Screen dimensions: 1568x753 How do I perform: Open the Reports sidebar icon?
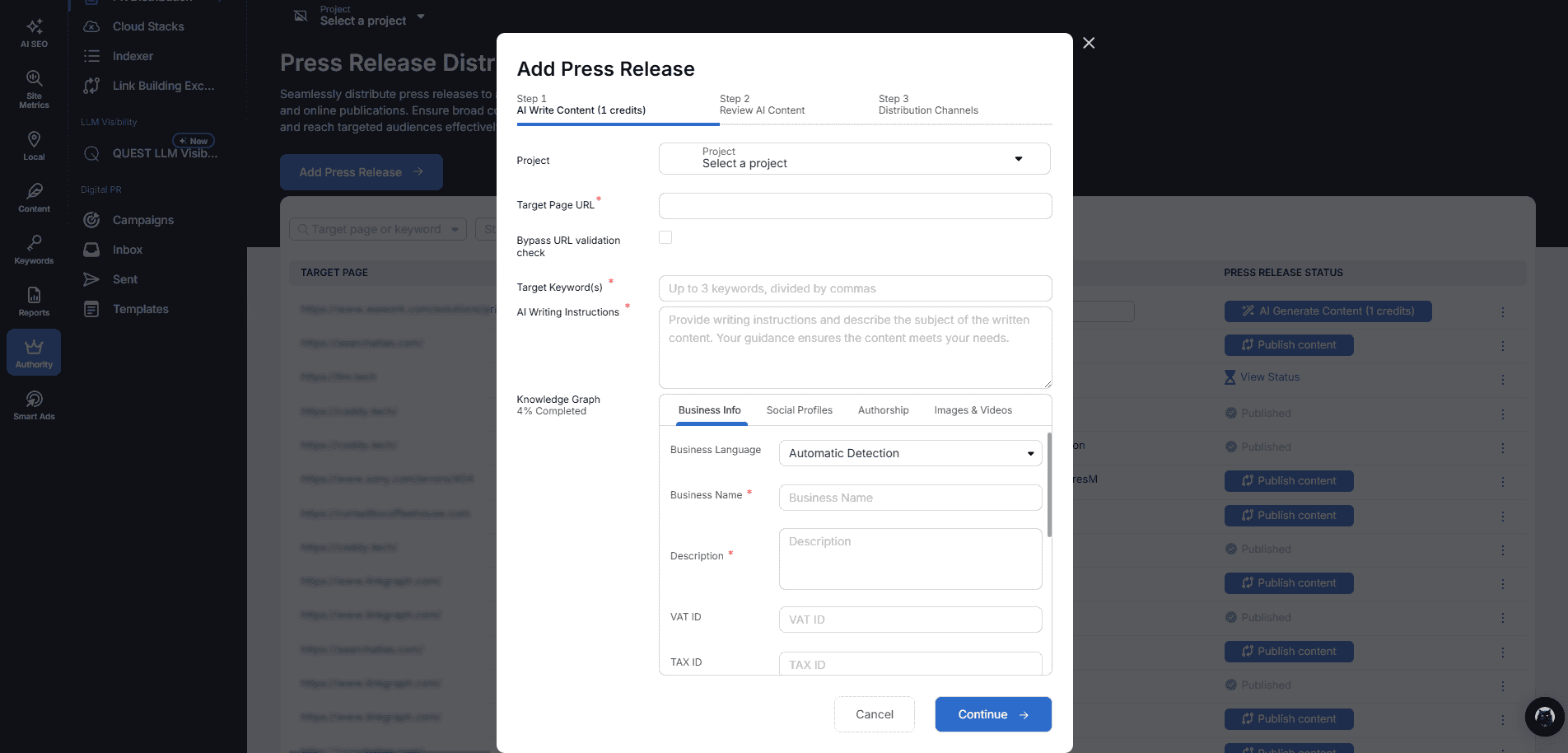tap(34, 302)
